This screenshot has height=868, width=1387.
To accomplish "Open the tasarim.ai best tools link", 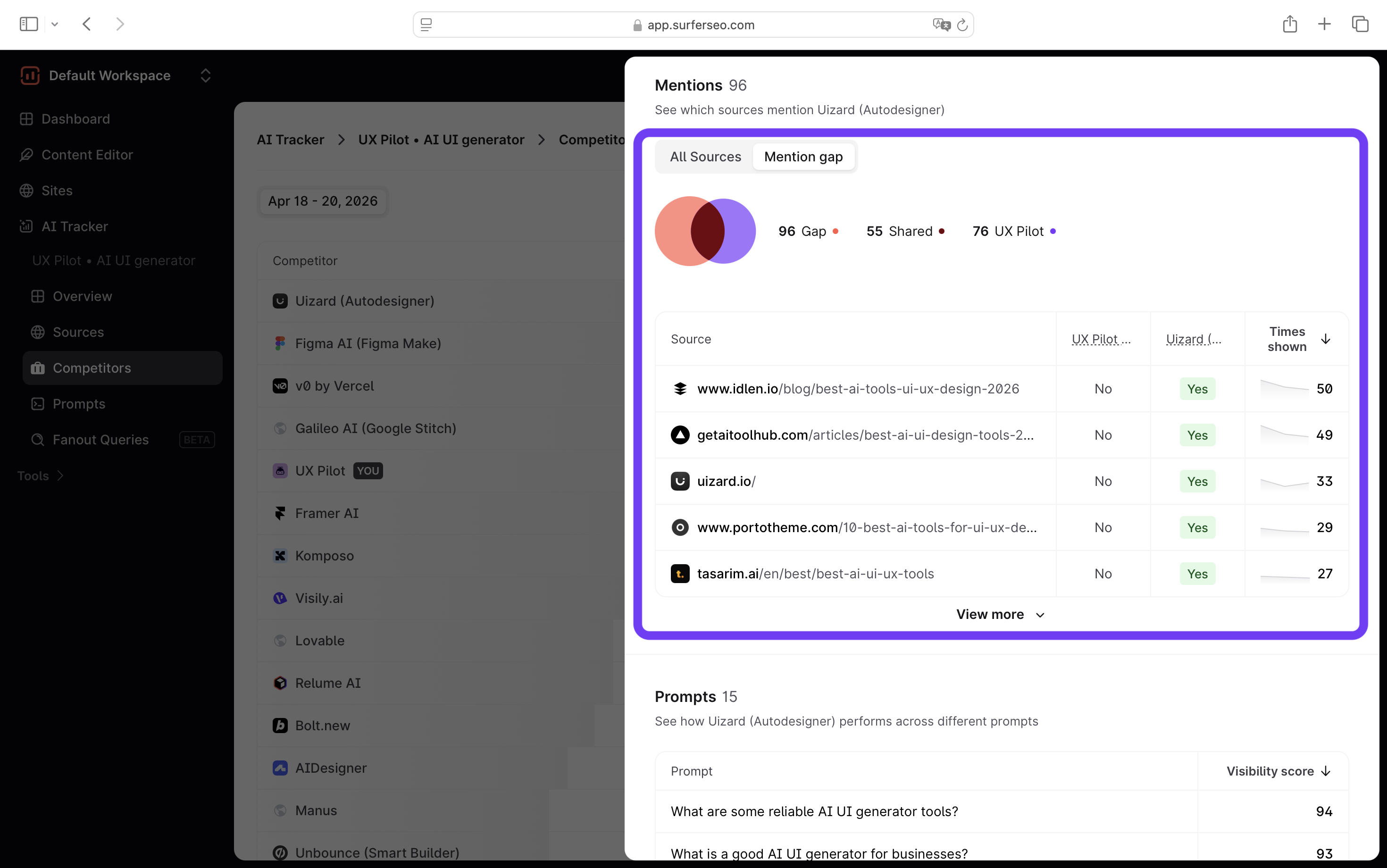I will point(815,574).
